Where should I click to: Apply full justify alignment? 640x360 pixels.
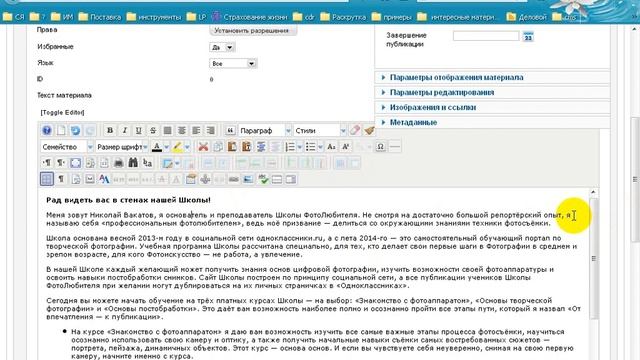click(x=167, y=131)
